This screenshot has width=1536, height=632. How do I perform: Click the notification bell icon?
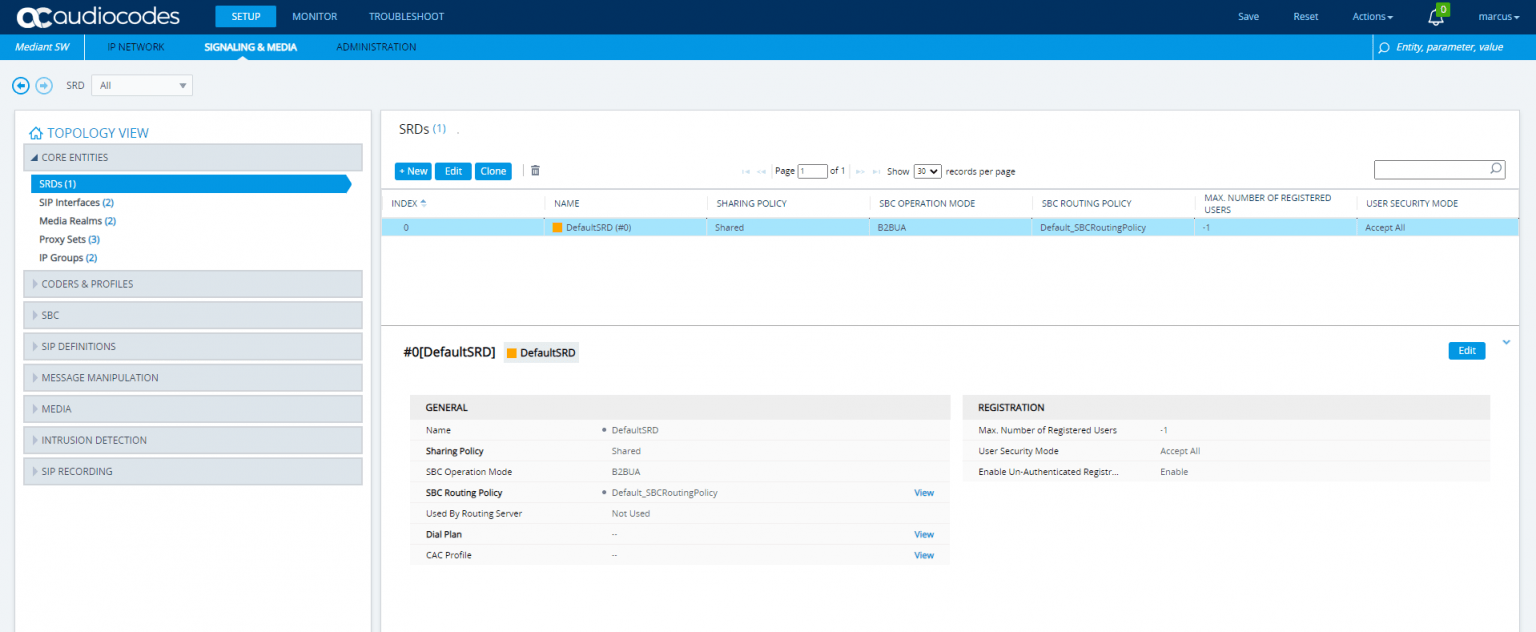coord(1436,17)
